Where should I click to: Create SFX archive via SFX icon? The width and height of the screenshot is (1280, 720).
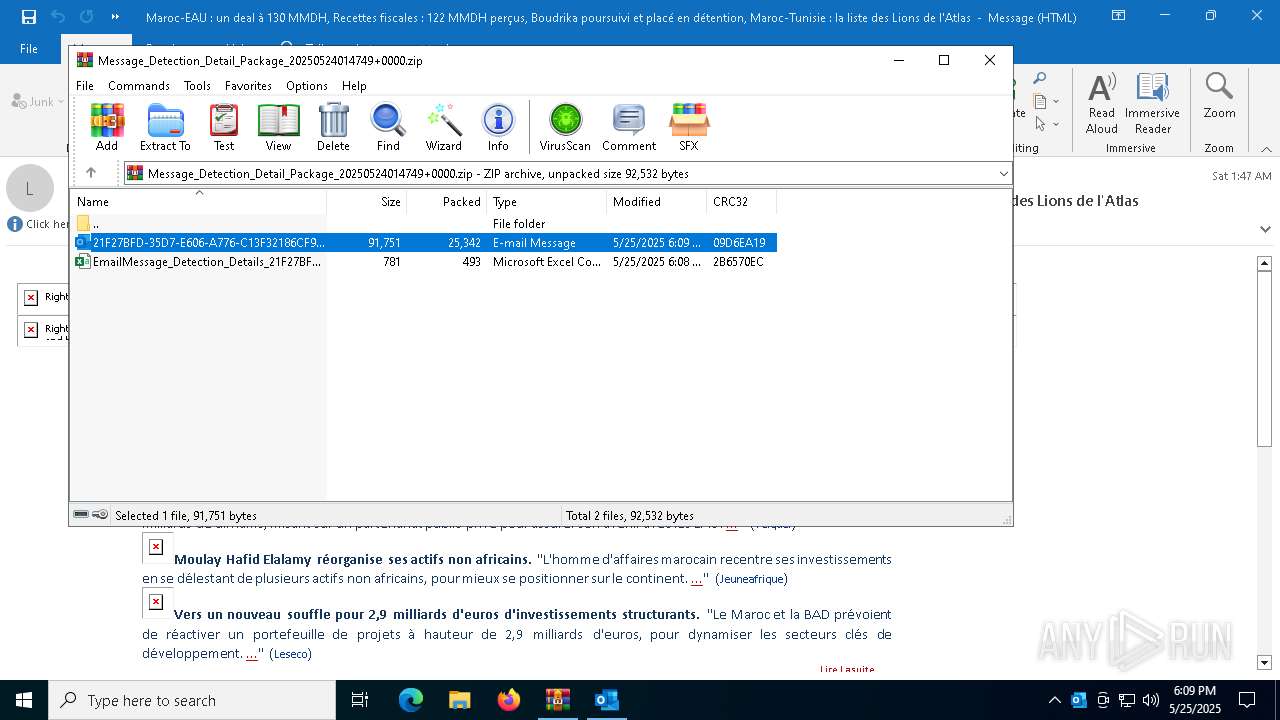coord(688,127)
